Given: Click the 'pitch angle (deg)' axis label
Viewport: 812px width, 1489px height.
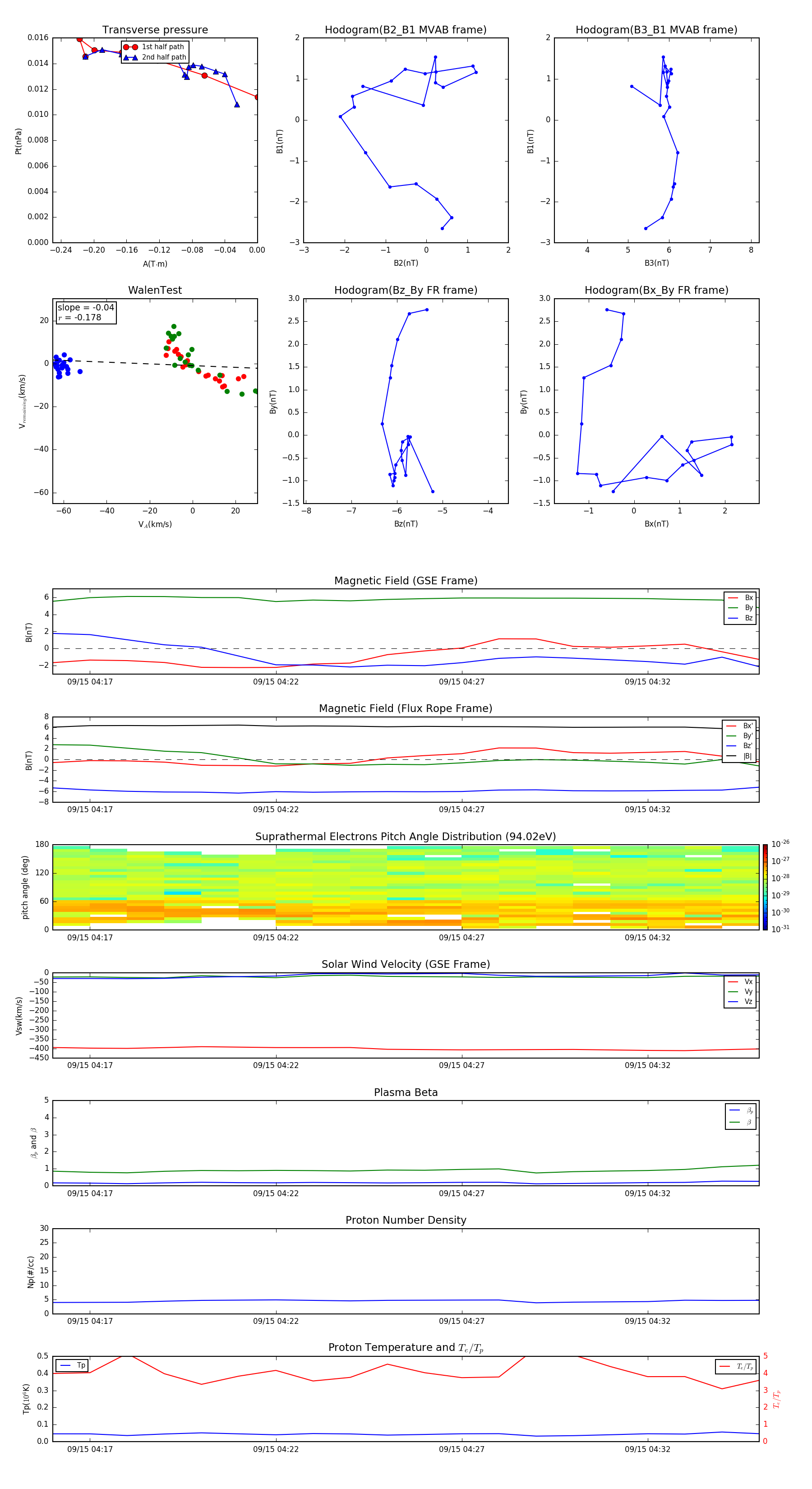Looking at the screenshot, I should tap(25, 887).
